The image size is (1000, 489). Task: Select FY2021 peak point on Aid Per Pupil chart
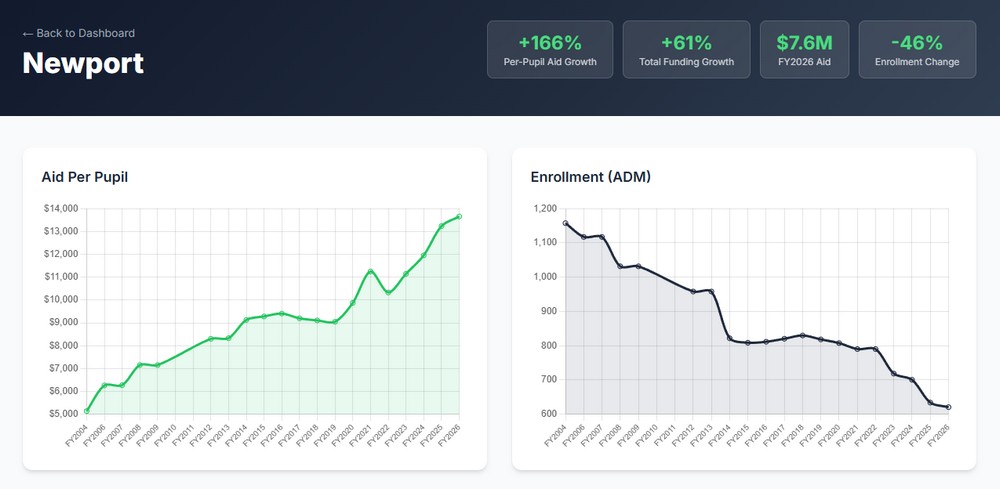click(x=370, y=271)
